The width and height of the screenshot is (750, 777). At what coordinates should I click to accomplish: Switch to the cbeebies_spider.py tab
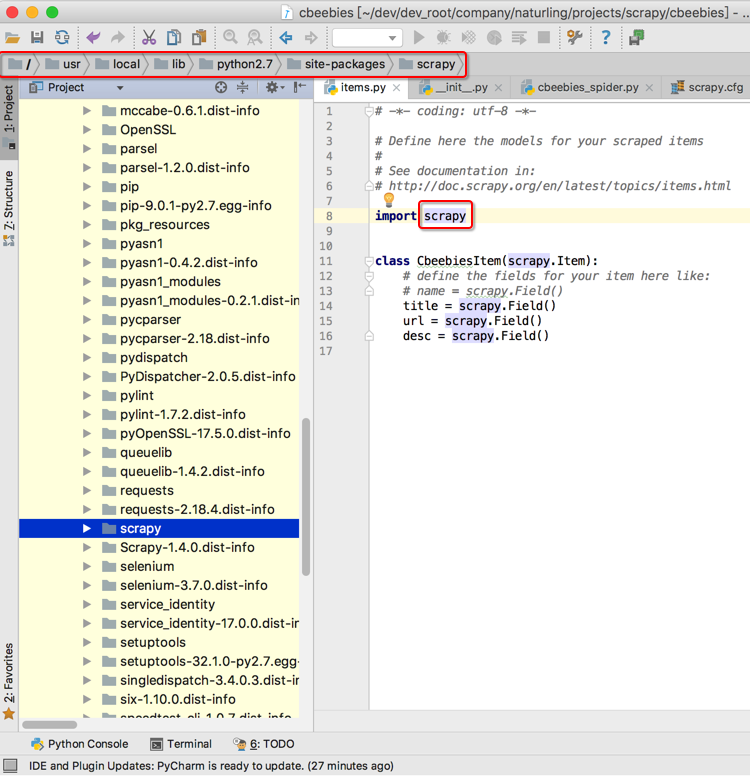coord(588,88)
